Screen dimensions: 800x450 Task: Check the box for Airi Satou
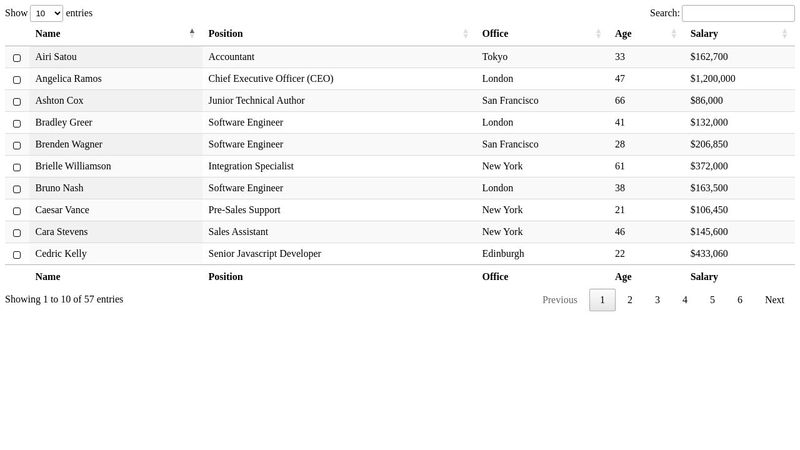(17, 58)
